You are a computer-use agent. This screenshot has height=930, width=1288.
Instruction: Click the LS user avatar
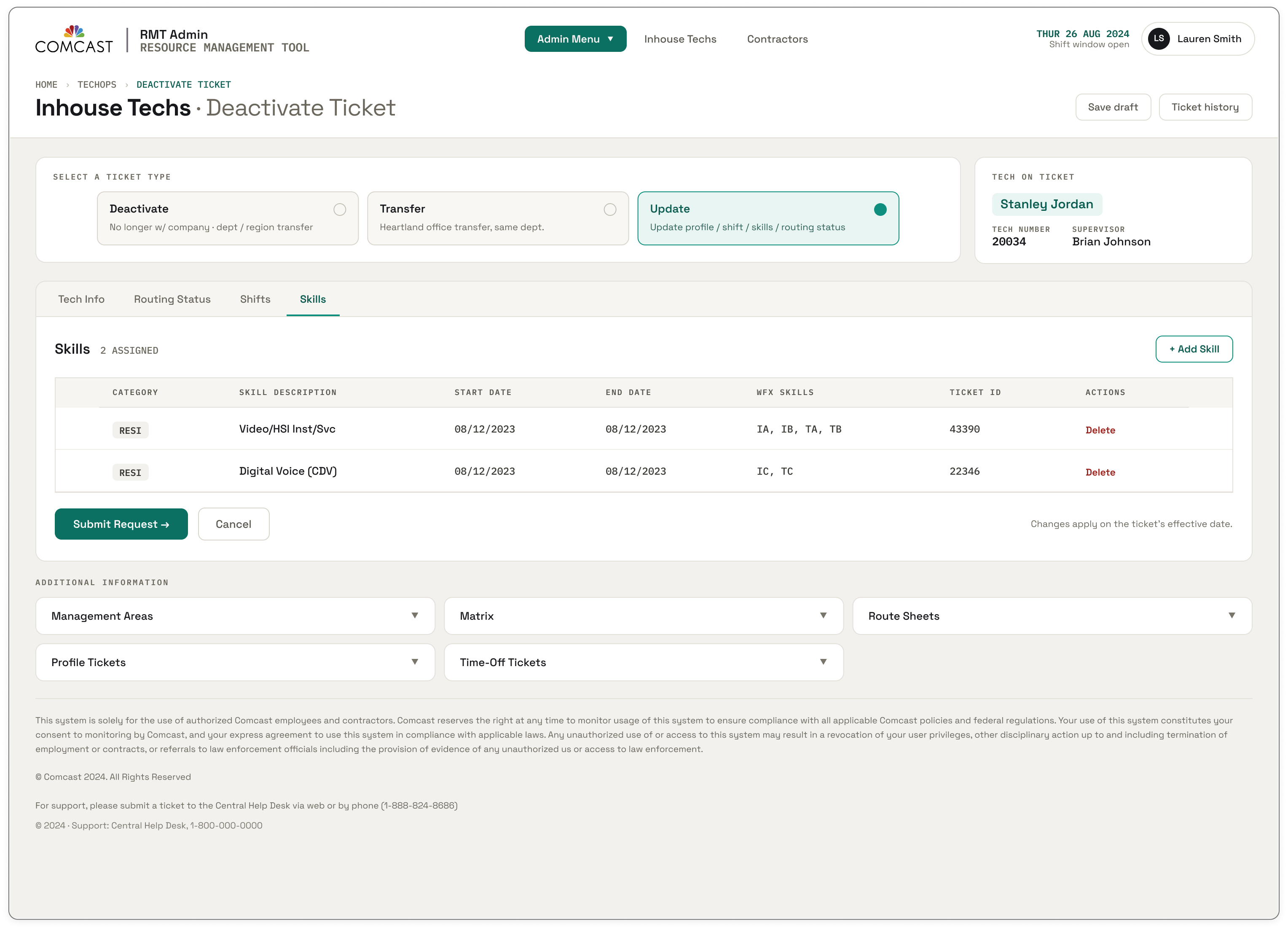point(1159,39)
